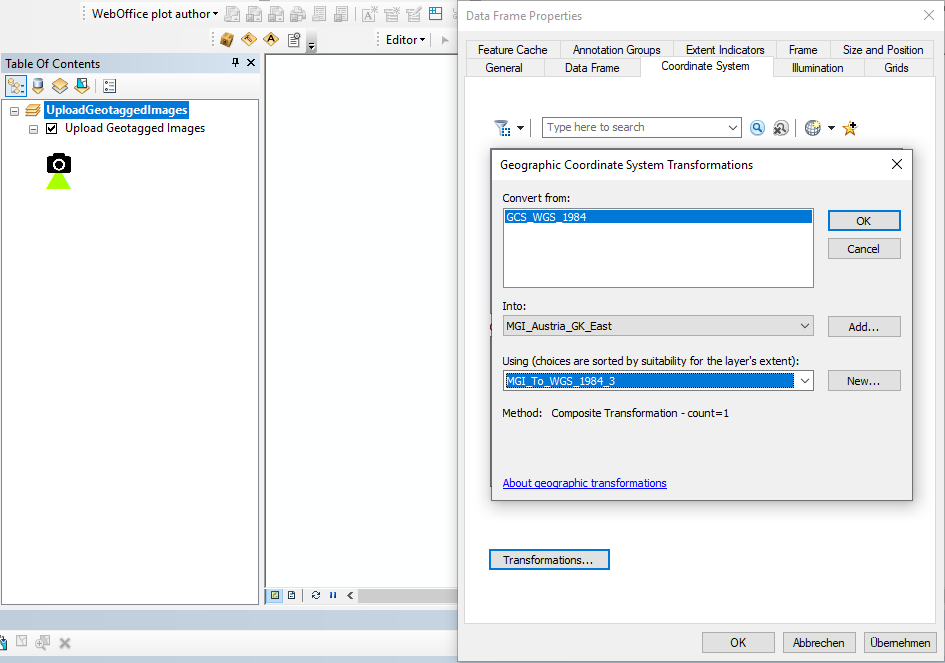Open Table Of Contents Options menu
The width and height of the screenshot is (945, 663).
pyautogui.click(x=109, y=85)
